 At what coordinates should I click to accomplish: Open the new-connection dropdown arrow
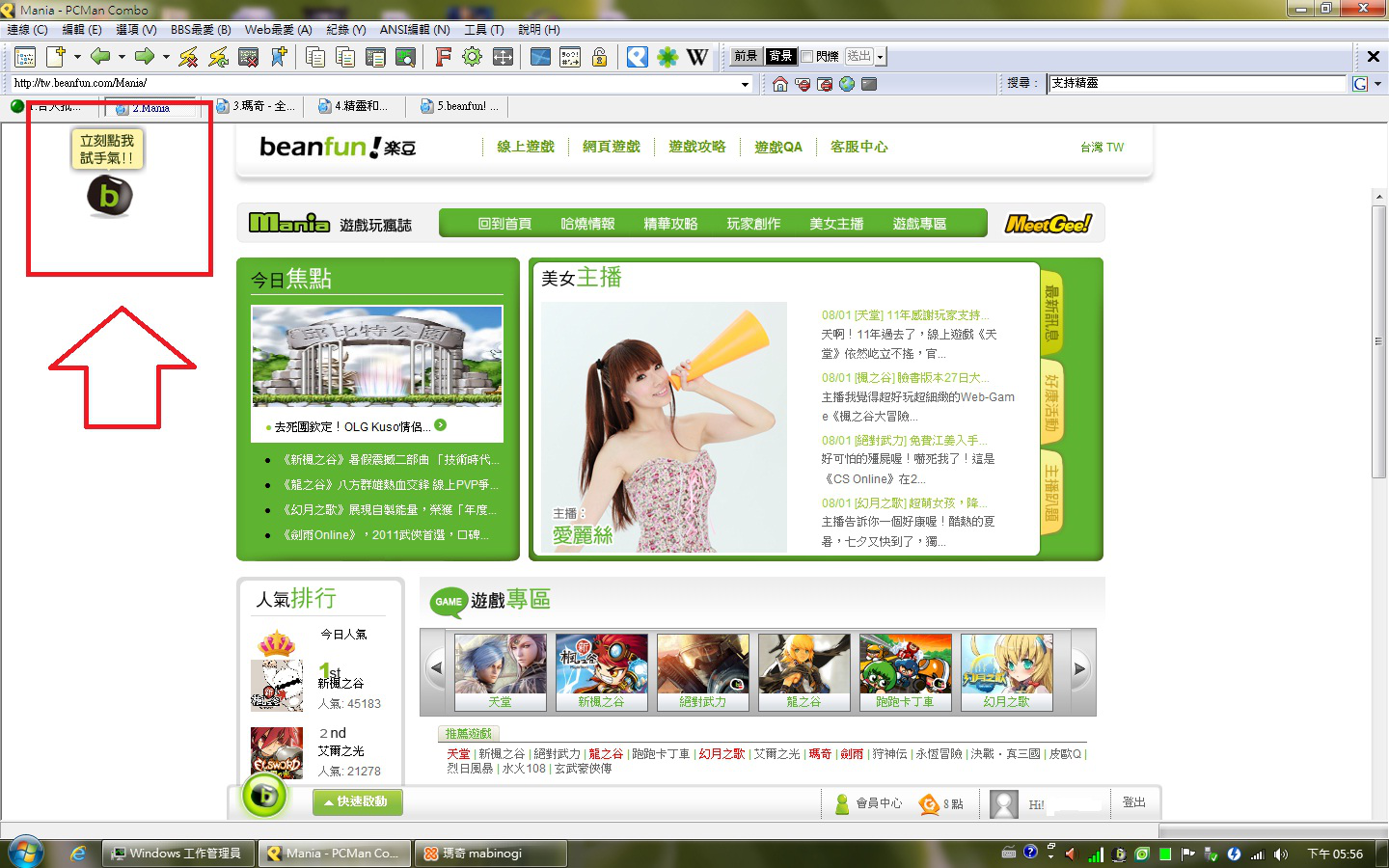[x=77, y=57]
